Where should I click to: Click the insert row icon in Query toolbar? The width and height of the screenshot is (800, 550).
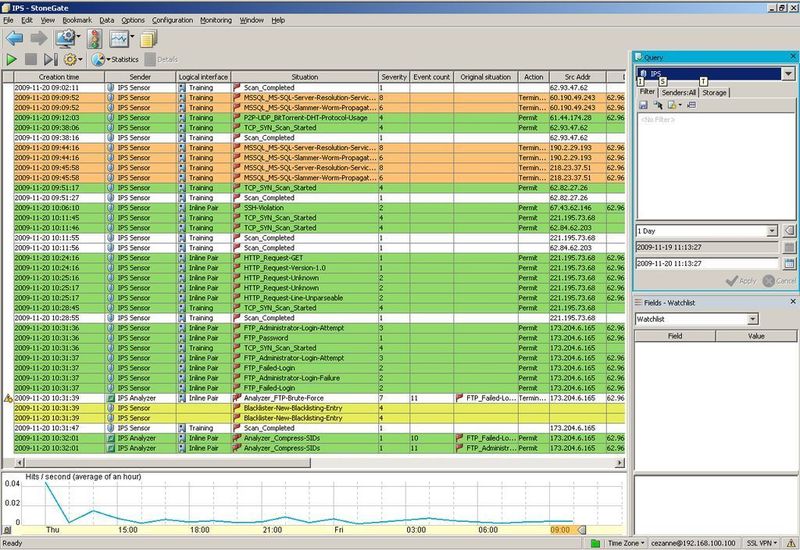point(691,105)
